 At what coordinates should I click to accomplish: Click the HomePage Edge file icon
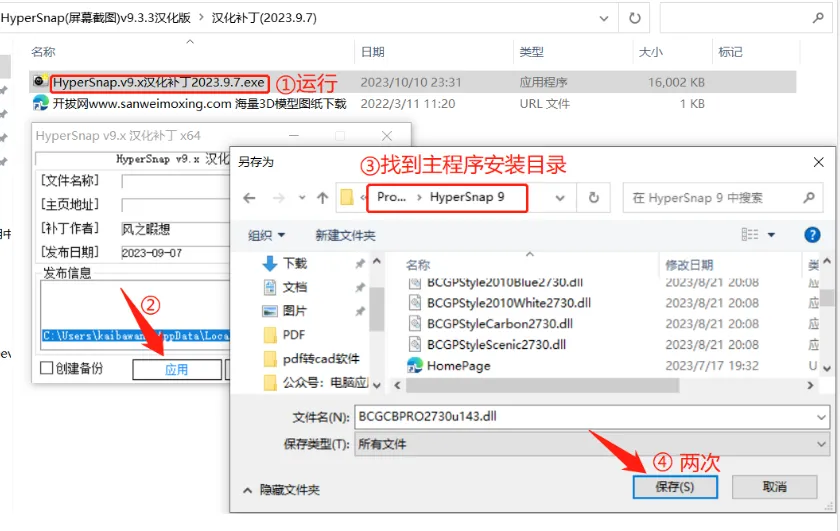pos(415,366)
